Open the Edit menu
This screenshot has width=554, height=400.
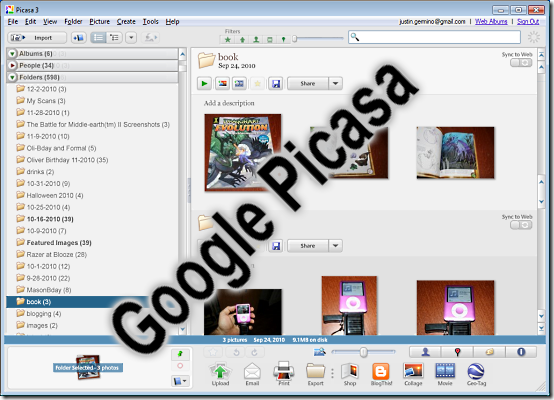click(30, 22)
